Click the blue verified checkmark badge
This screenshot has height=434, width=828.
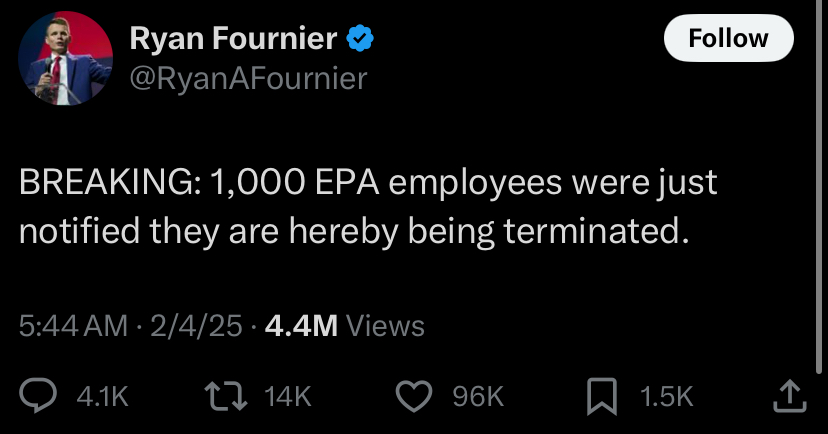pos(360,39)
